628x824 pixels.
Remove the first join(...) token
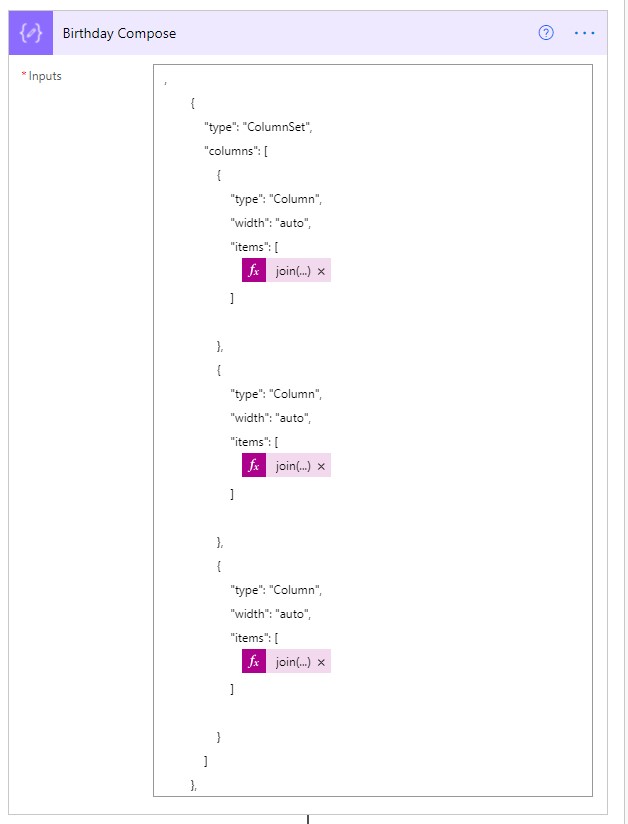321,271
